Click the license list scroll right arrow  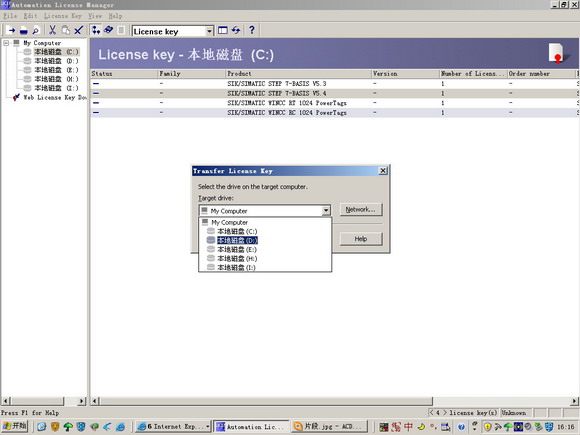pyautogui.click(x=574, y=401)
